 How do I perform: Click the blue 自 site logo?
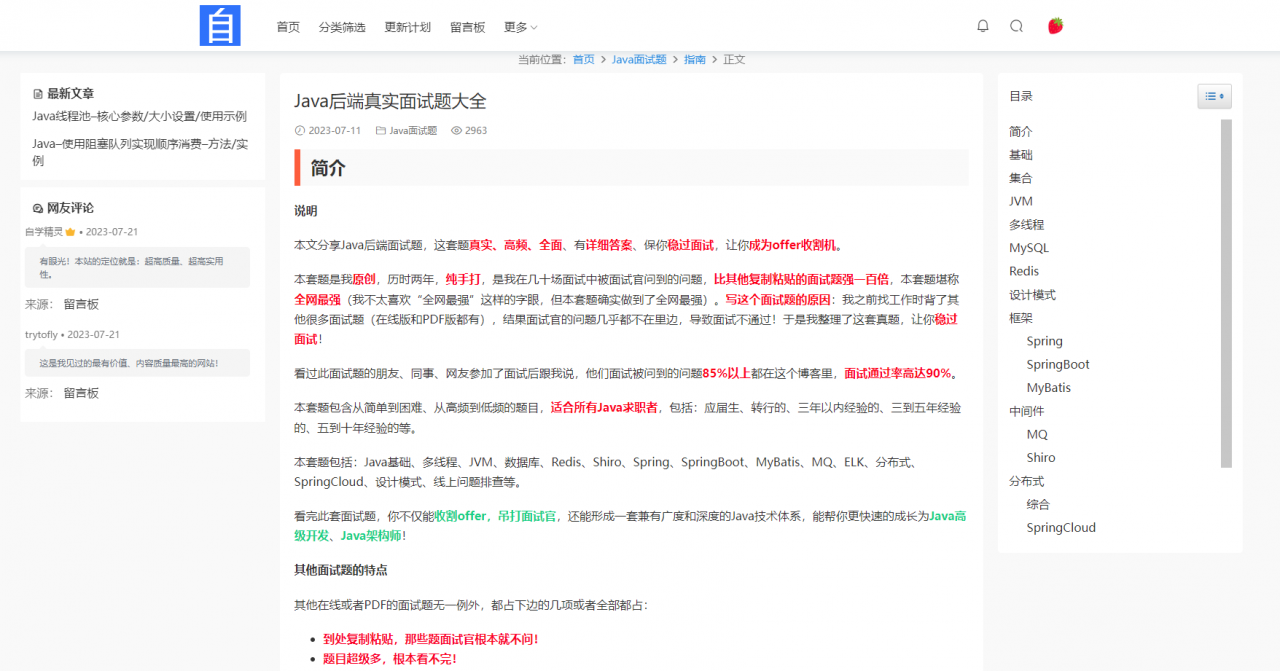coord(220,25)
